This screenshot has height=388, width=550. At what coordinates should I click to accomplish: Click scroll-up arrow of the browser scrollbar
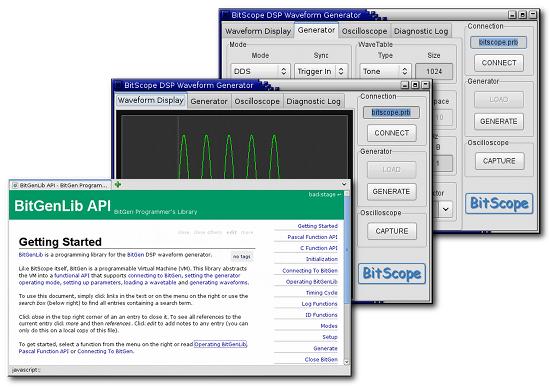(347, 194)
